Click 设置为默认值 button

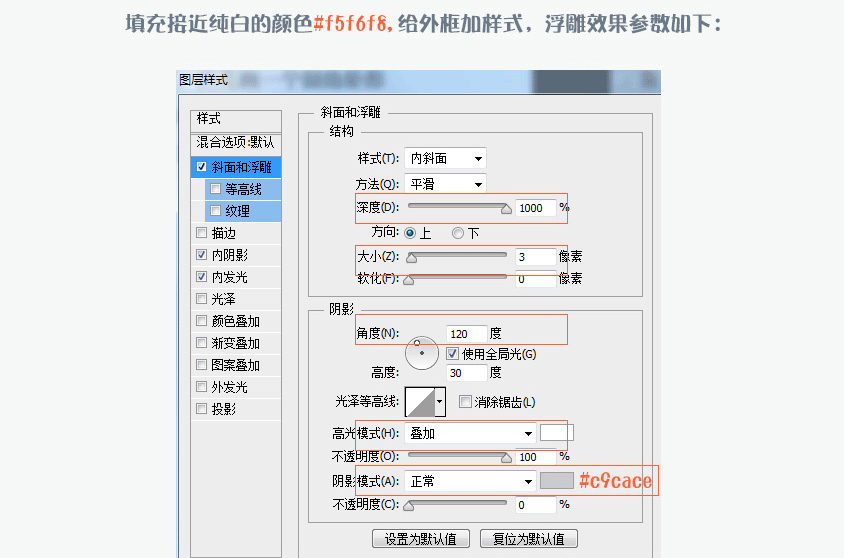[x=421, y=539]
